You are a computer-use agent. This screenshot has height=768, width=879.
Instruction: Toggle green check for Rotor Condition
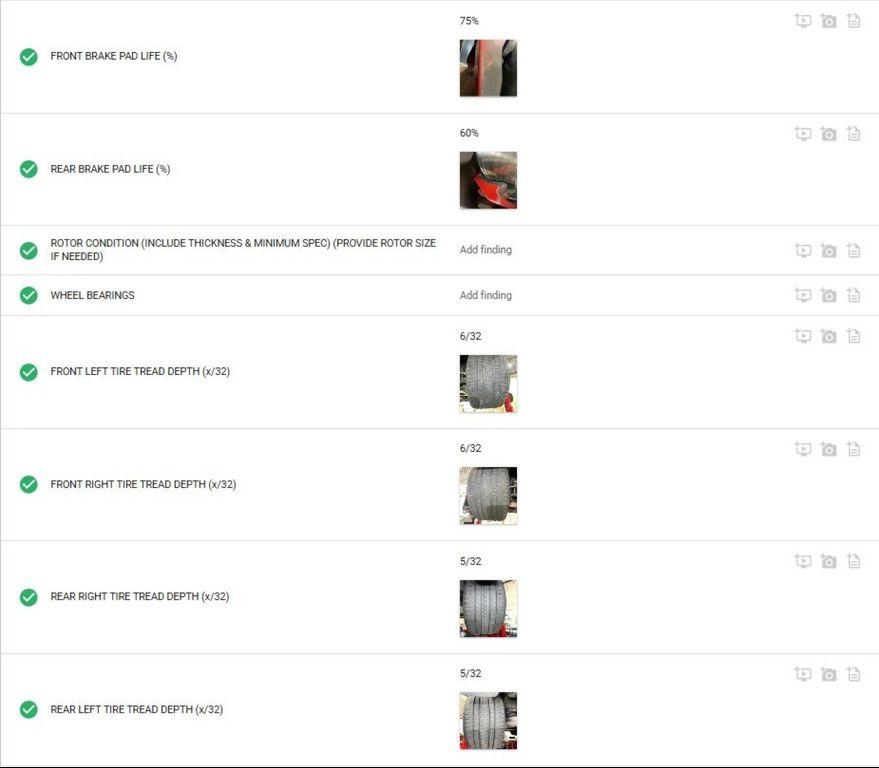click(x=29, y=250)
